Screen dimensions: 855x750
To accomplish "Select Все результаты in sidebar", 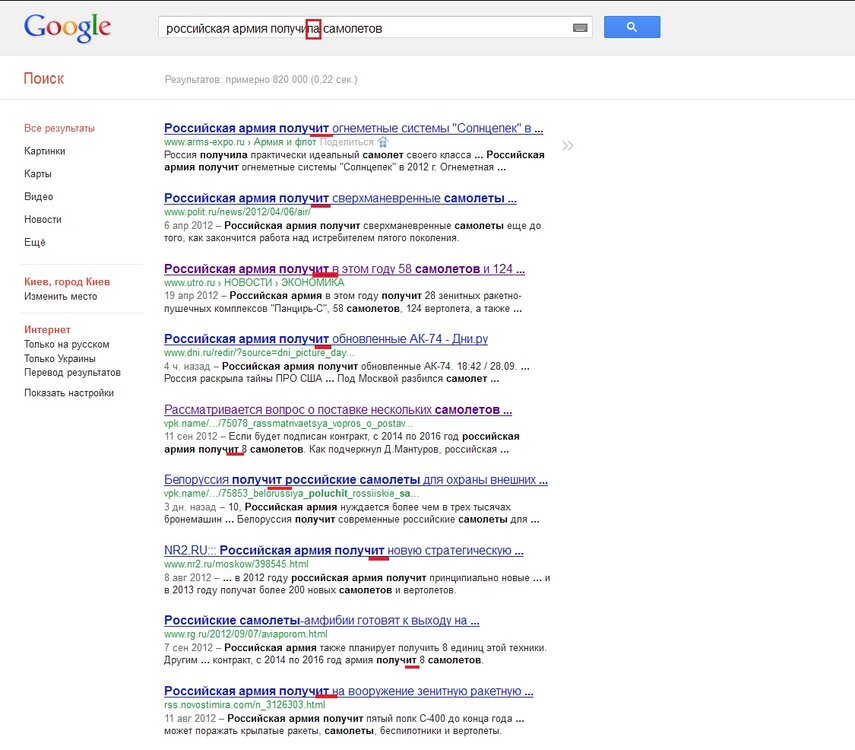I will pos(59,128).
